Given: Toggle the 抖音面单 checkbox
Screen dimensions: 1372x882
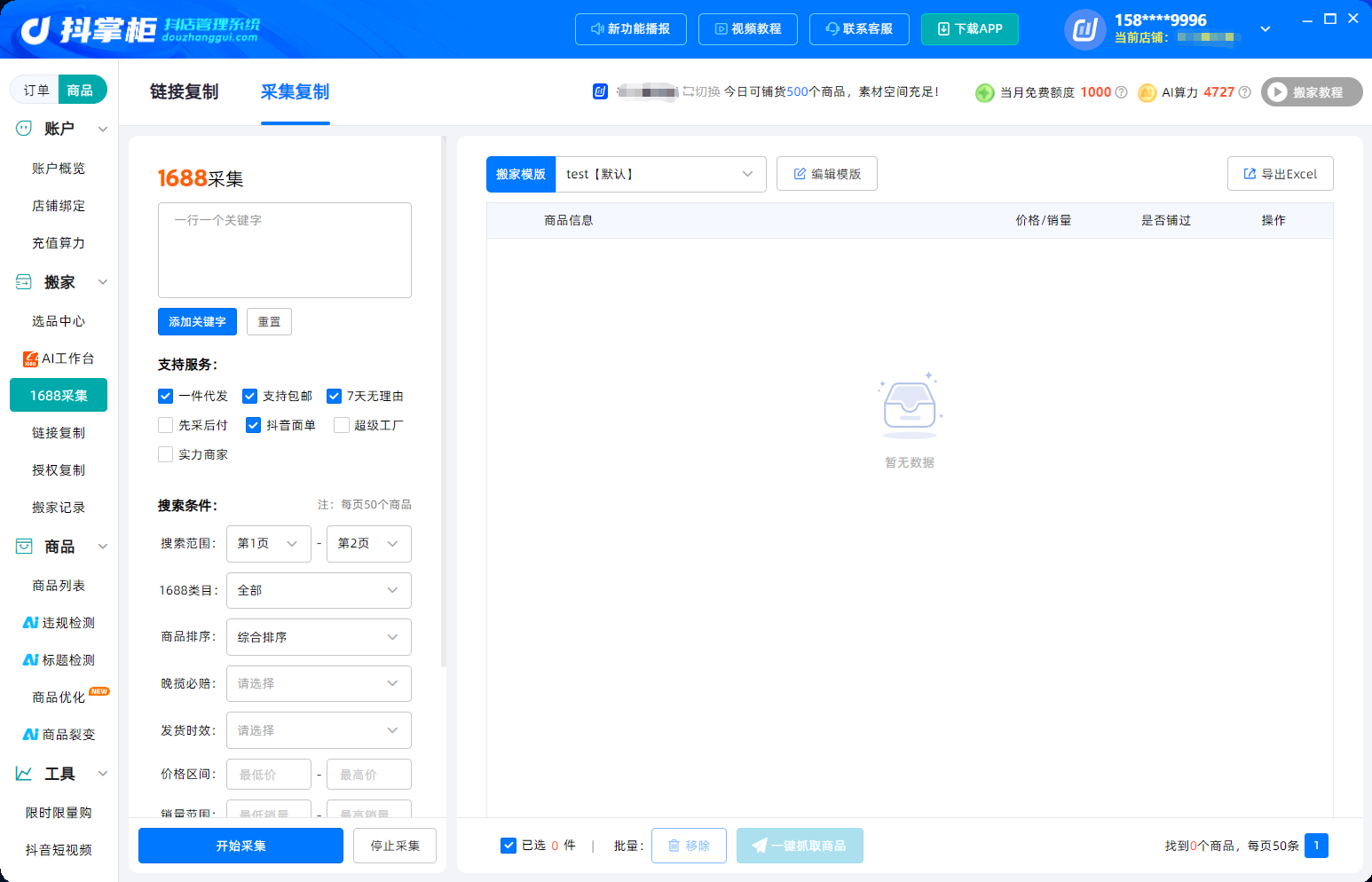Looking at the screenshot, I should tap(253, 425).
